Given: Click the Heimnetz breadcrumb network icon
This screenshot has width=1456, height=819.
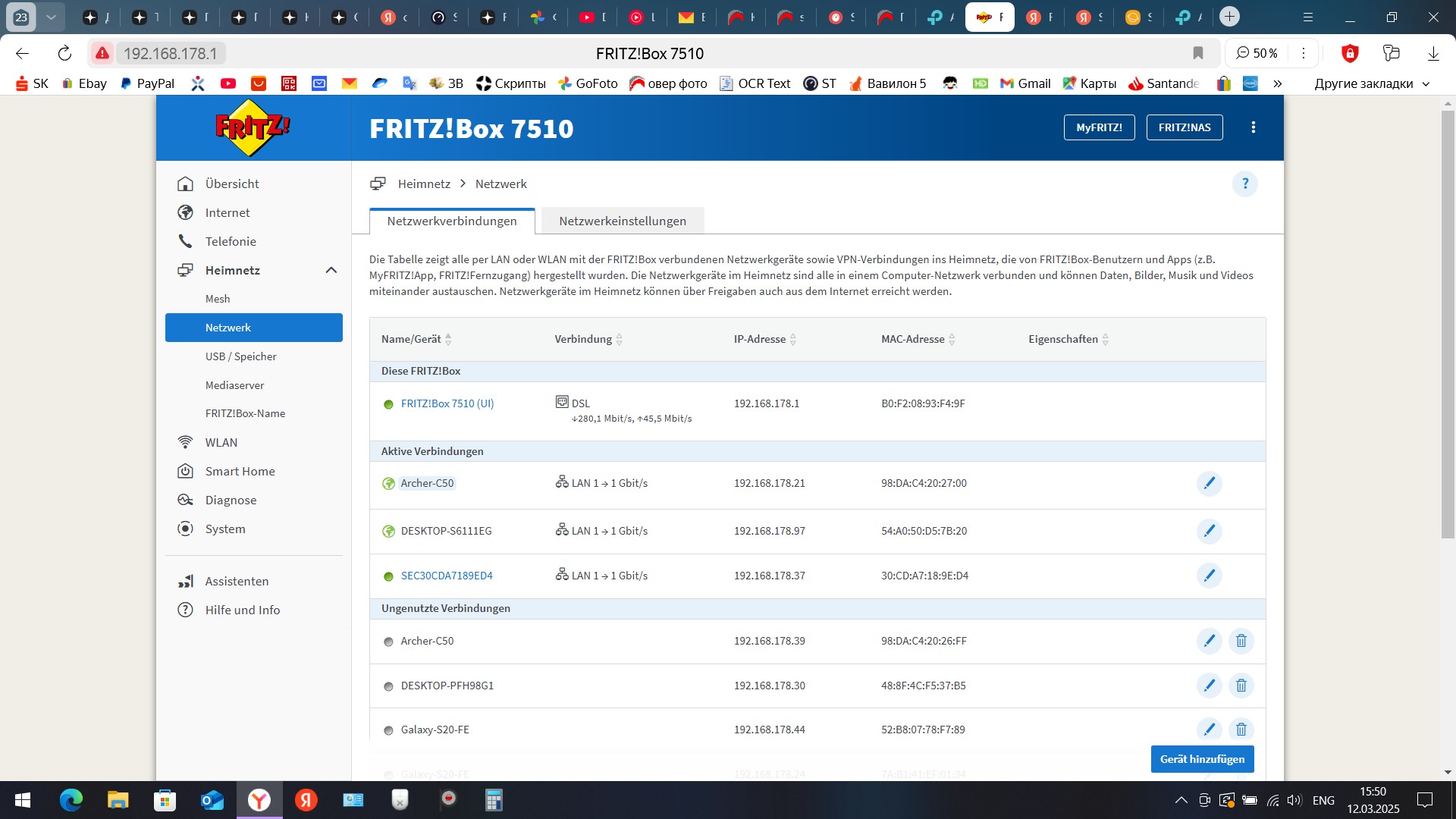Looking at the screenshot, I should [378, 184].
